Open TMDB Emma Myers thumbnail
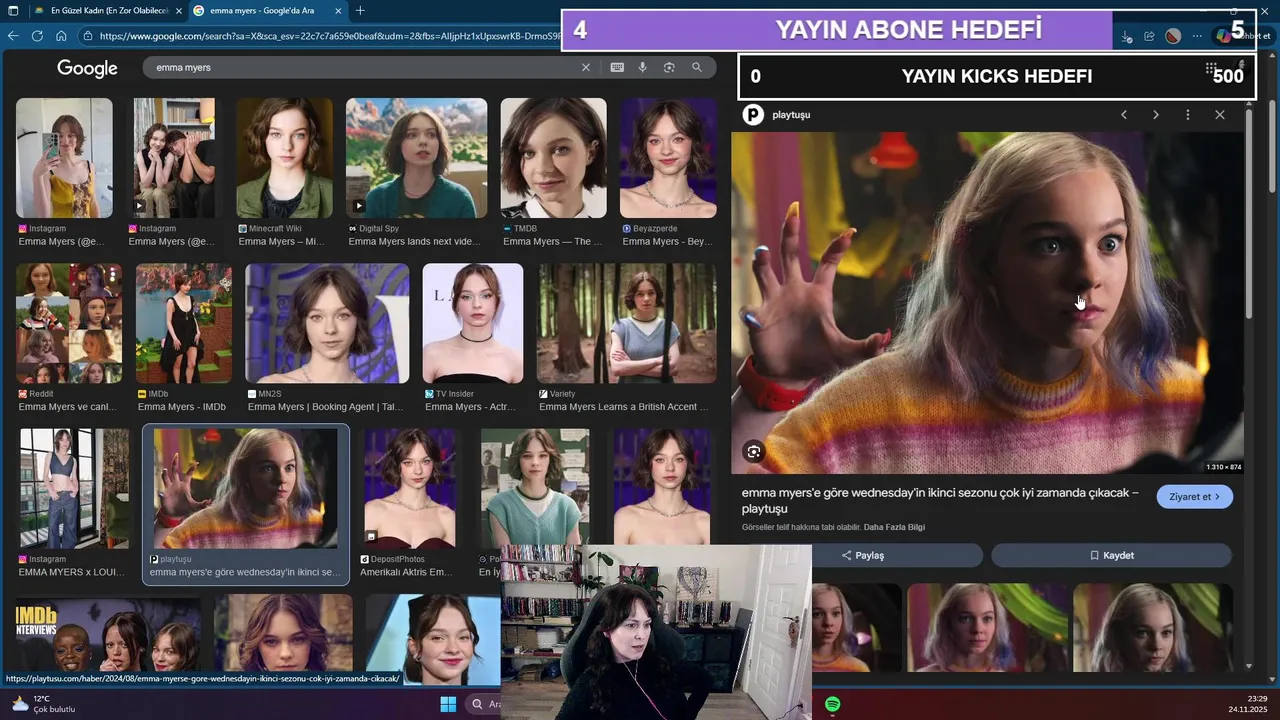1280x720 pixels. (x=553, y=158)
